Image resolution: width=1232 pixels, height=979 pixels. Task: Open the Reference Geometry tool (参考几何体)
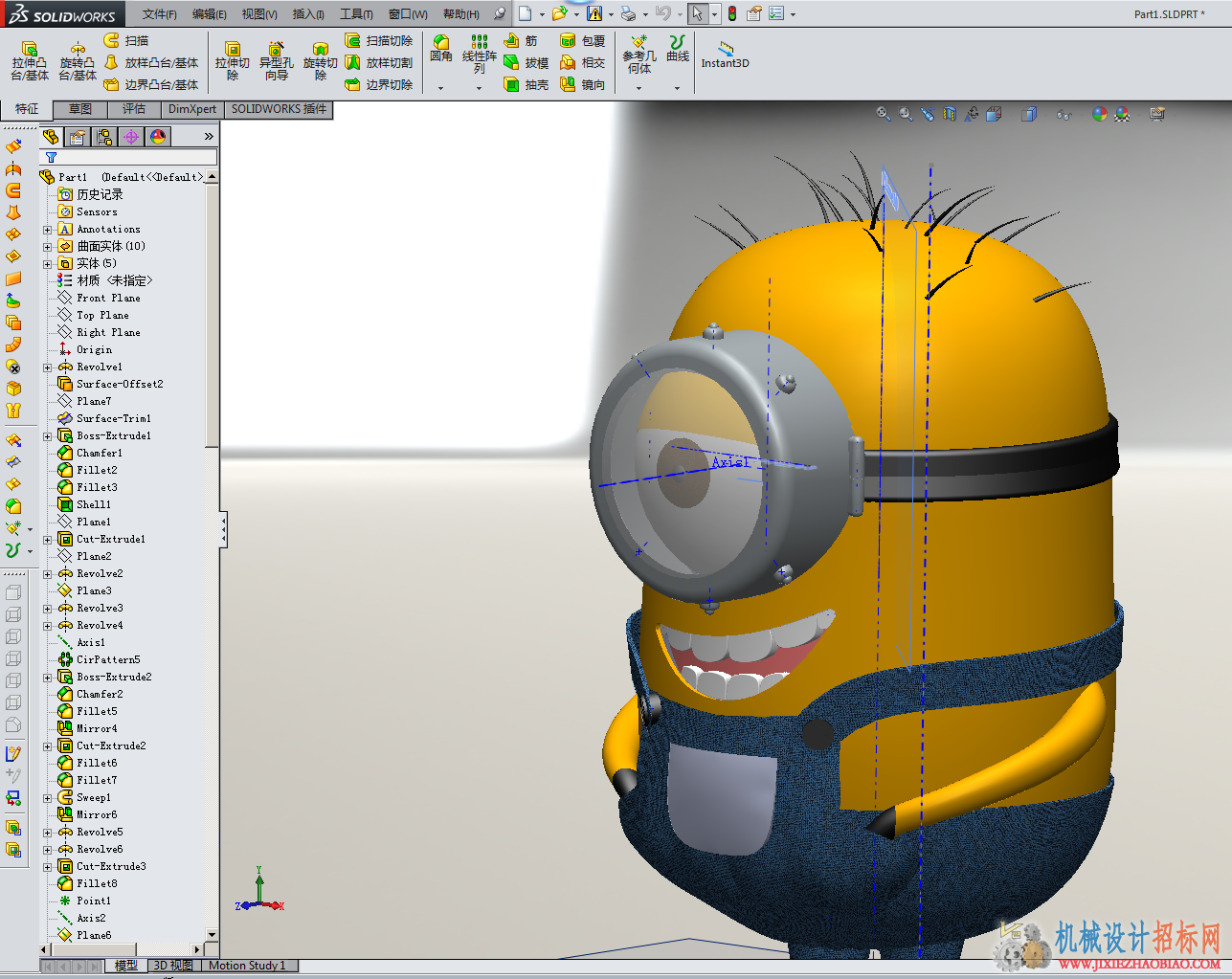[639, 55]
